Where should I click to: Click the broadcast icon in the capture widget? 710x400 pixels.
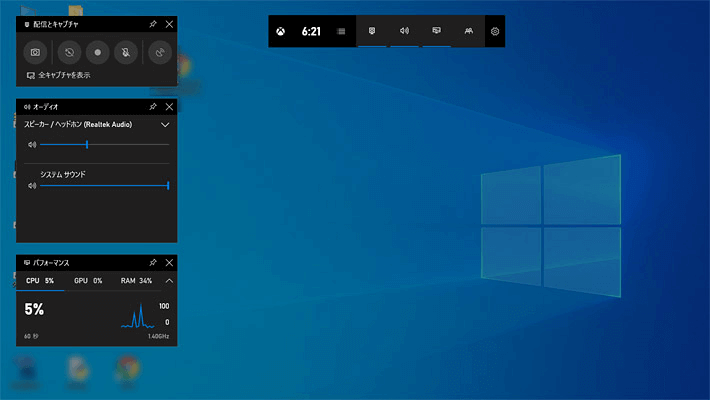(x=159, y=52)
